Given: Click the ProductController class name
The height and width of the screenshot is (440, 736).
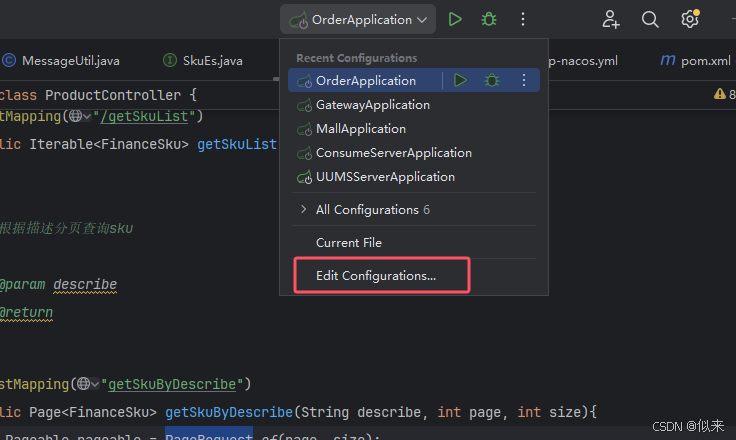Looking at the screenshot, I should click(113, 95).
